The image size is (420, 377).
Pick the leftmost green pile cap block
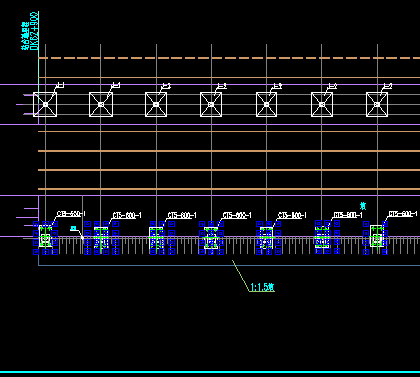[x=46, y=236]
